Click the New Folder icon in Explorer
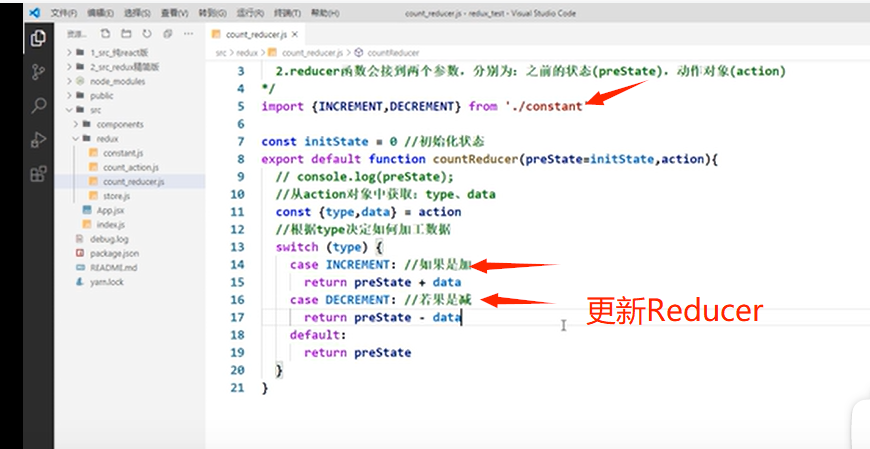 coord(127,34)
